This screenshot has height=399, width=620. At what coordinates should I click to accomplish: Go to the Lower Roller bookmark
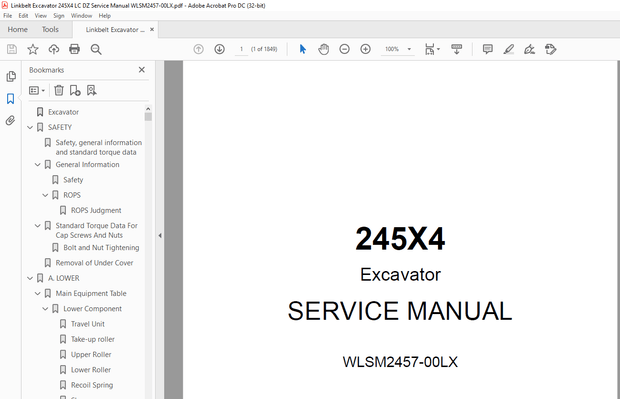pyautogui.click(x=91, y=370)
